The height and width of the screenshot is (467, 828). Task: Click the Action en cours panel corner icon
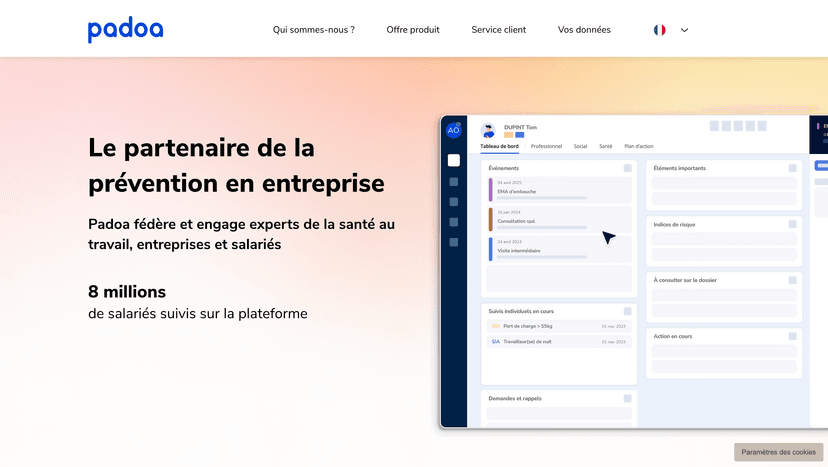793,336
